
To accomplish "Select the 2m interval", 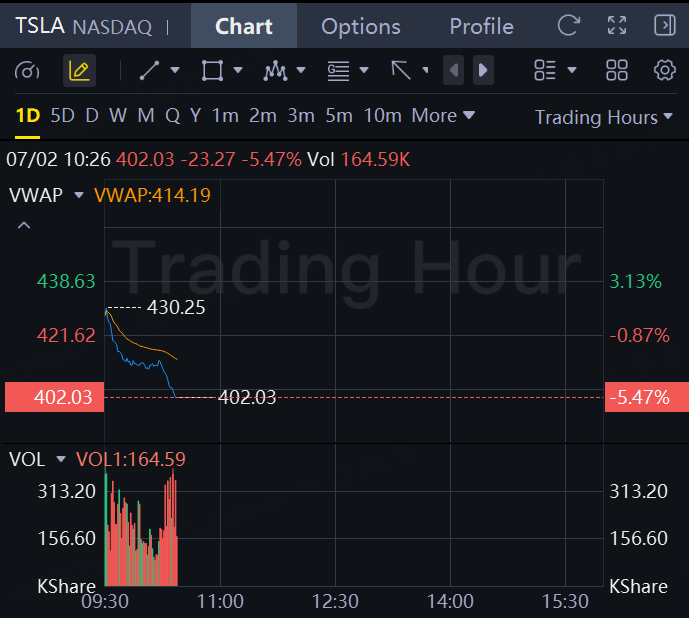I will click(263, 116).
